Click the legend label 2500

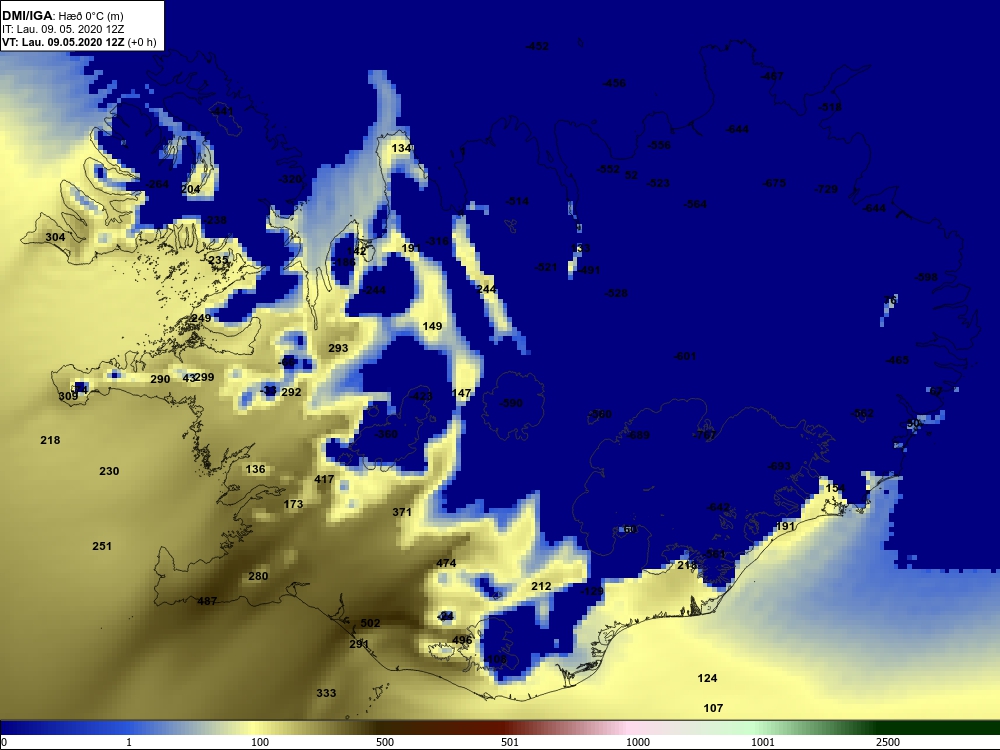[888, 742]
